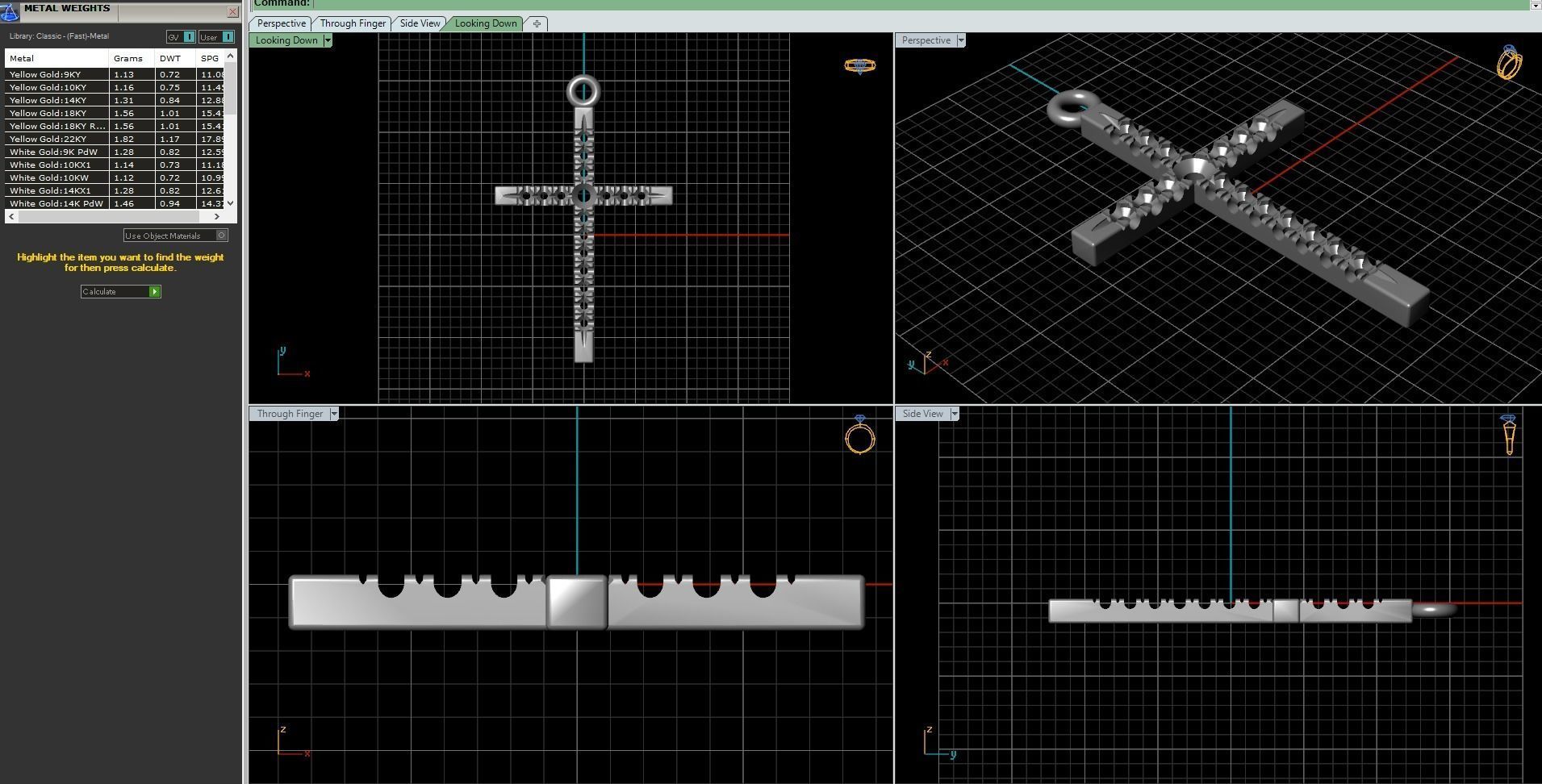Click the 1.82 grams value for Yellow Gold:22KY

[123, 139]
